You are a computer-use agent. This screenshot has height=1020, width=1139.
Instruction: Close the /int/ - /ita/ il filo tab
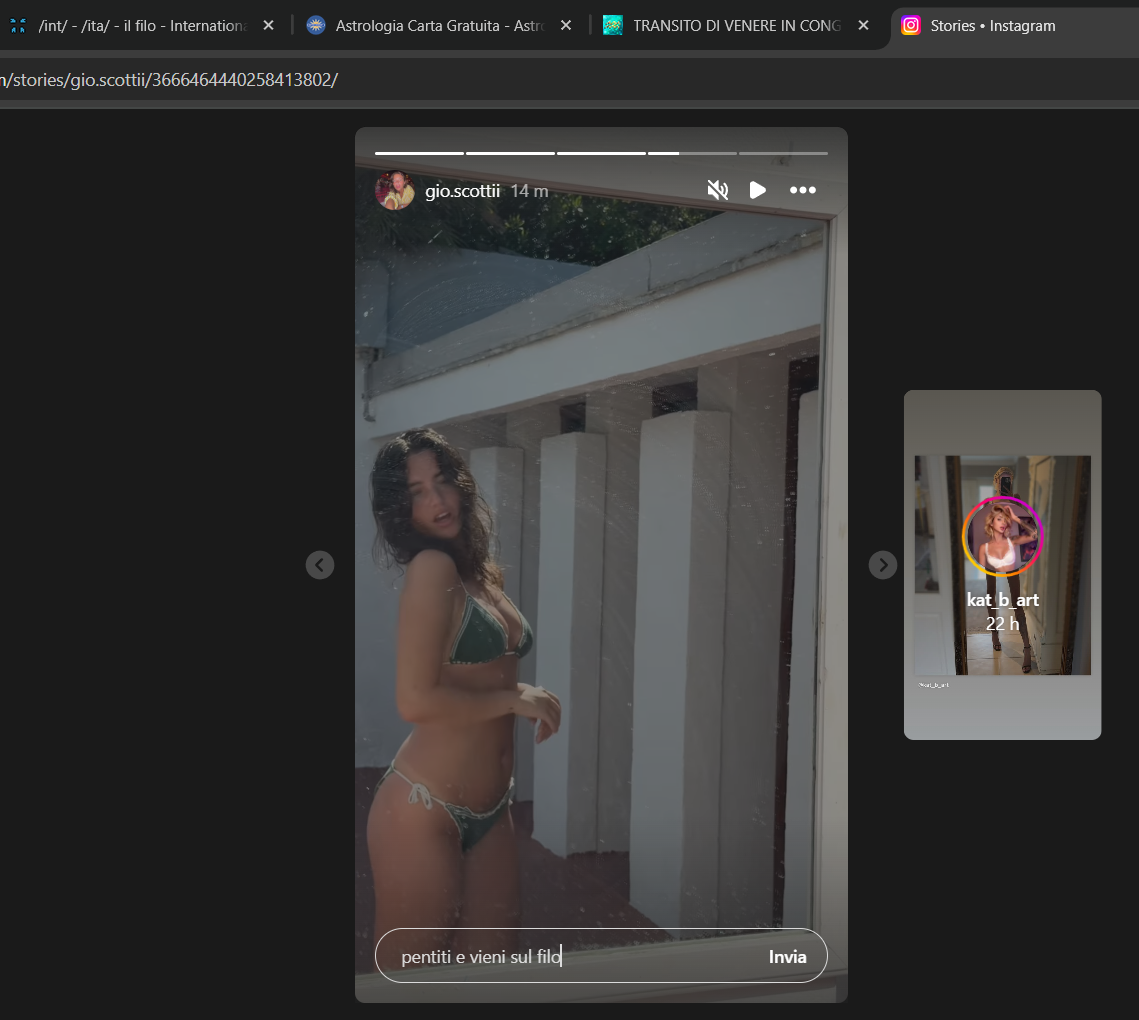268,25
